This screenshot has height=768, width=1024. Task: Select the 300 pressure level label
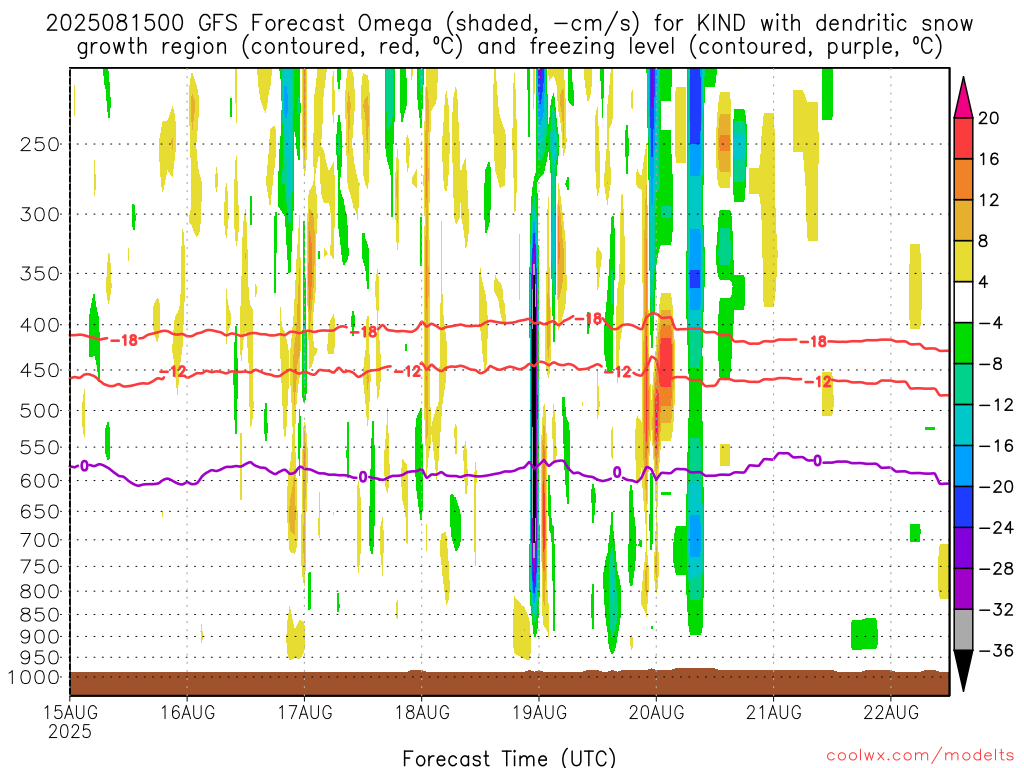tap(40, 214)
